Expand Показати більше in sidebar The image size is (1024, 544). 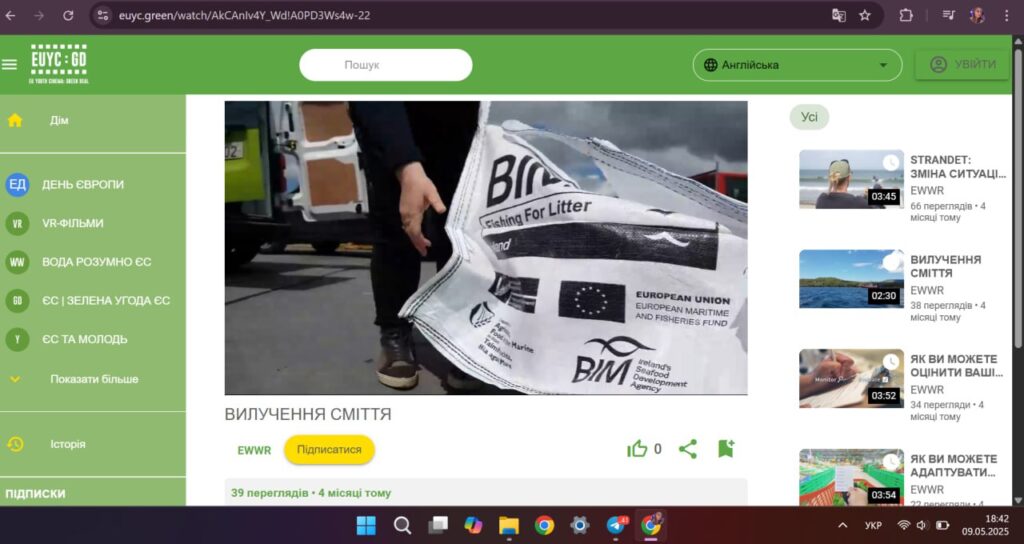[93, 379]
